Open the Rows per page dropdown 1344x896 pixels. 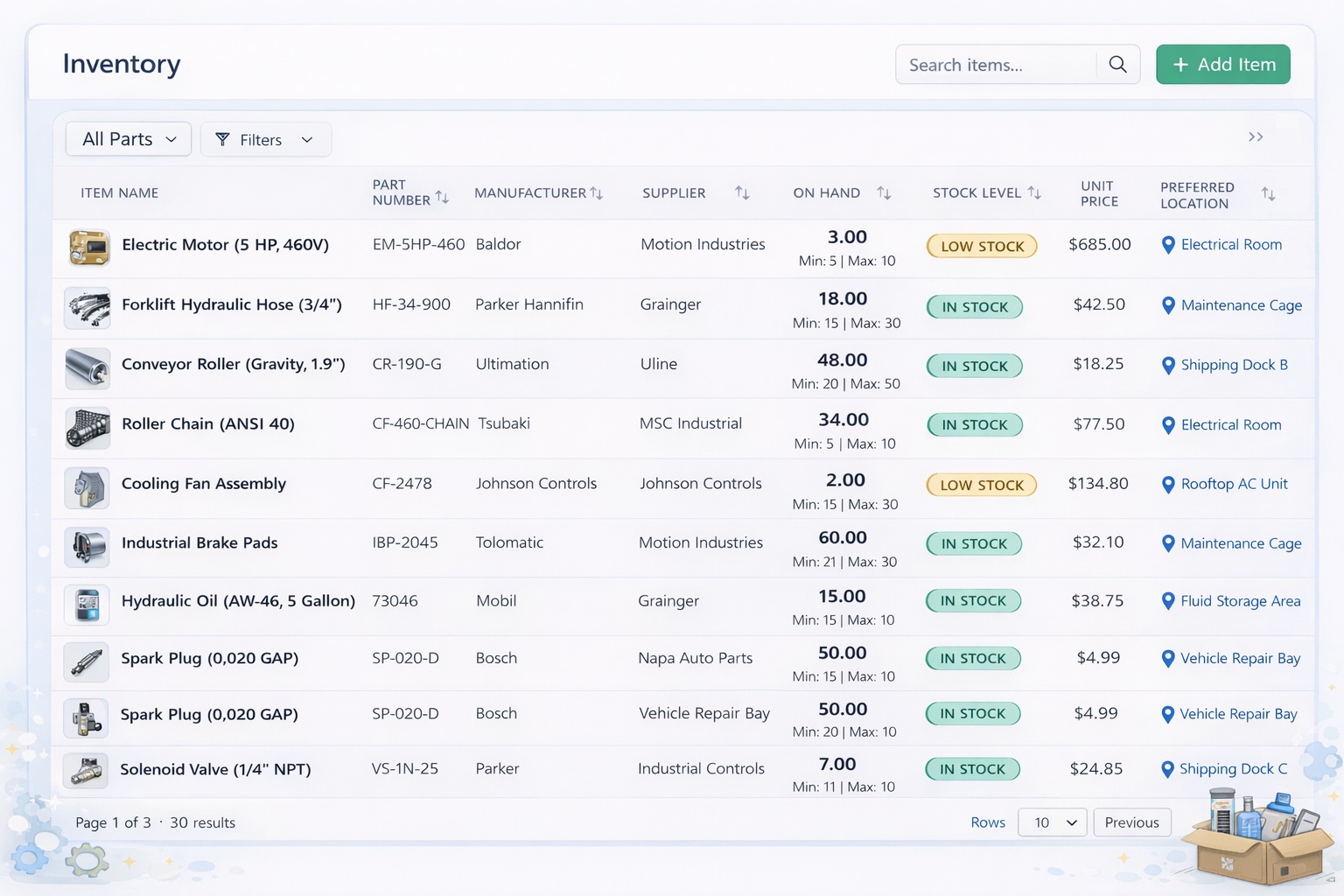pos(1053,822)
